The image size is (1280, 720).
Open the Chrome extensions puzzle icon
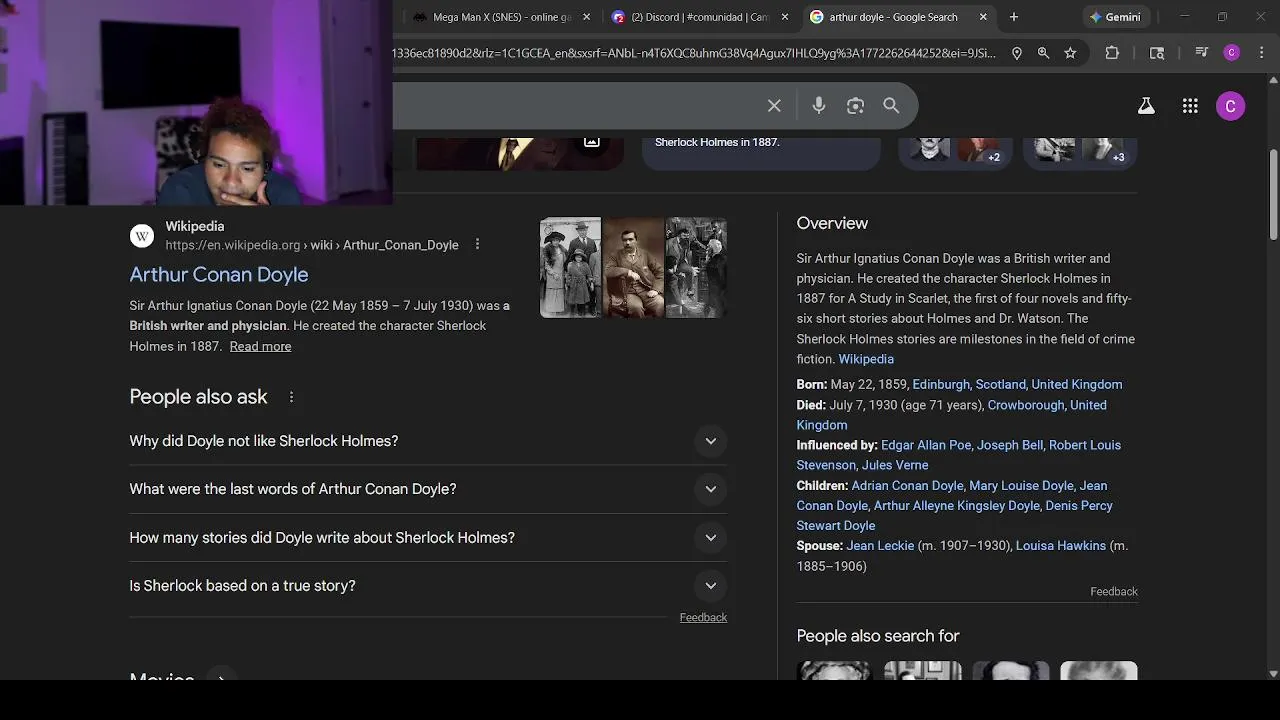pos(1112,53)
